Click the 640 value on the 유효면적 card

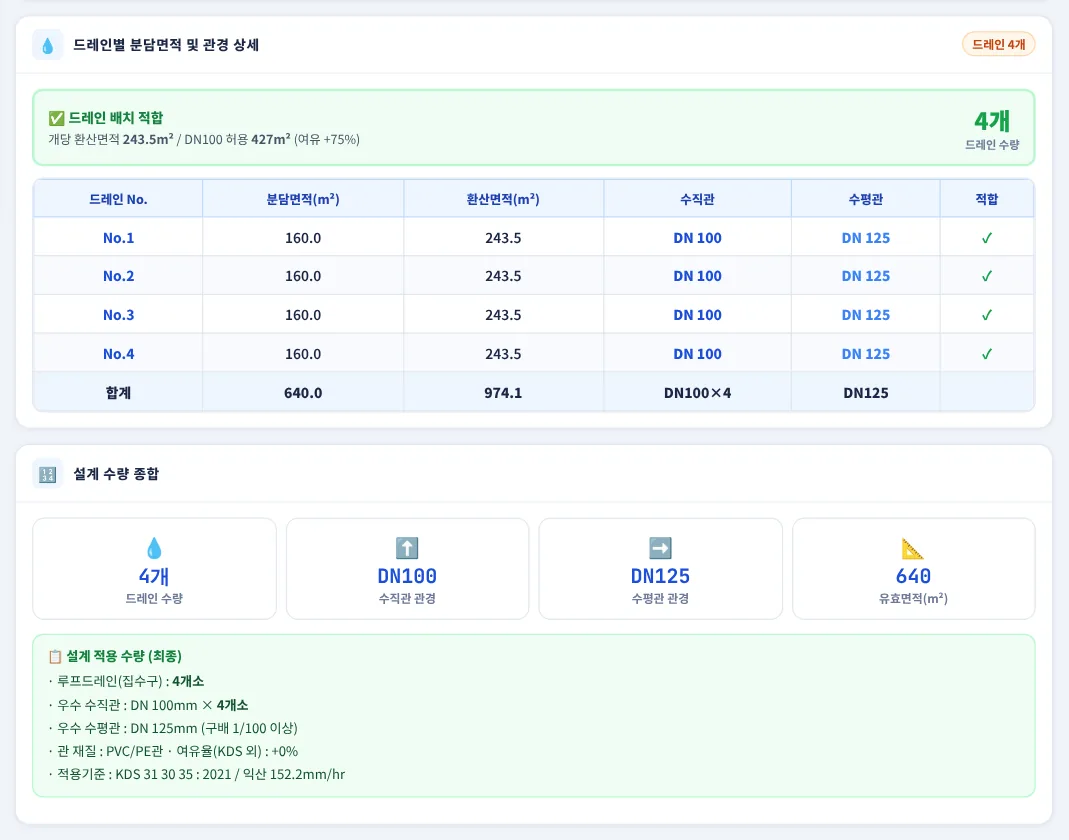(913, 576)
